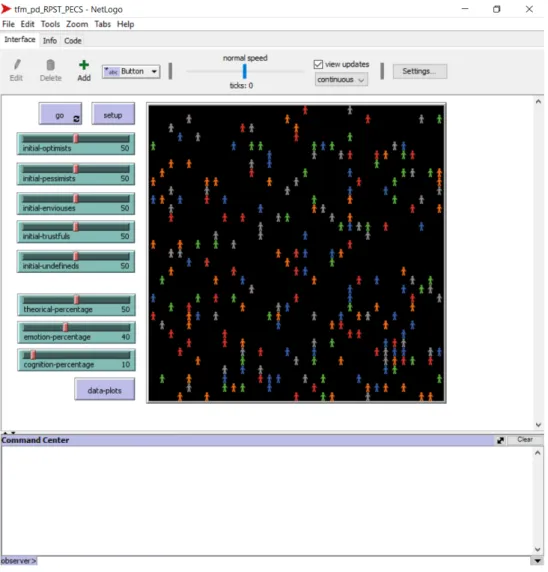
Task: Open the File menu
Action: tap(8, 24)
